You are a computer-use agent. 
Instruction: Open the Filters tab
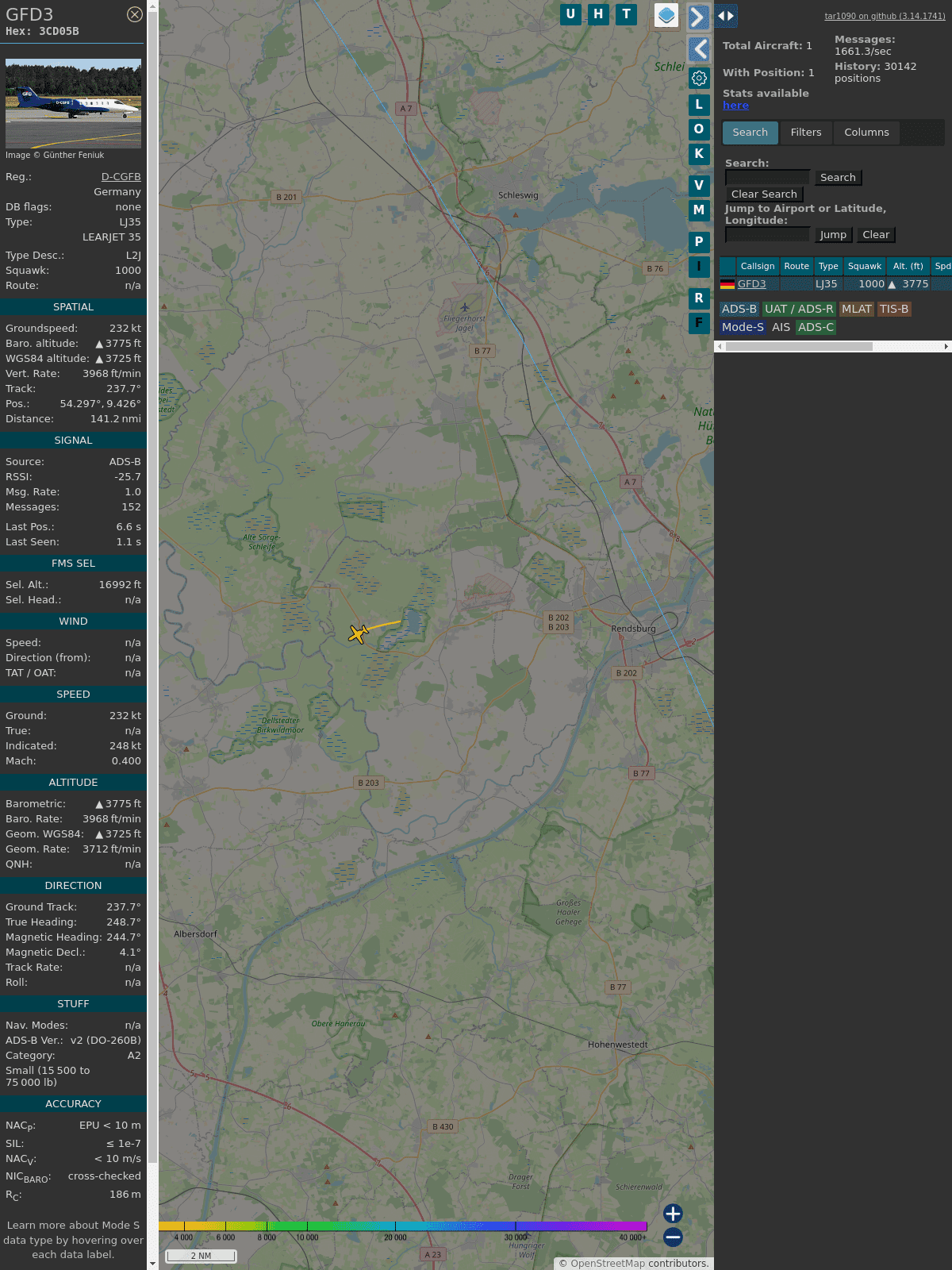[806, 133]
